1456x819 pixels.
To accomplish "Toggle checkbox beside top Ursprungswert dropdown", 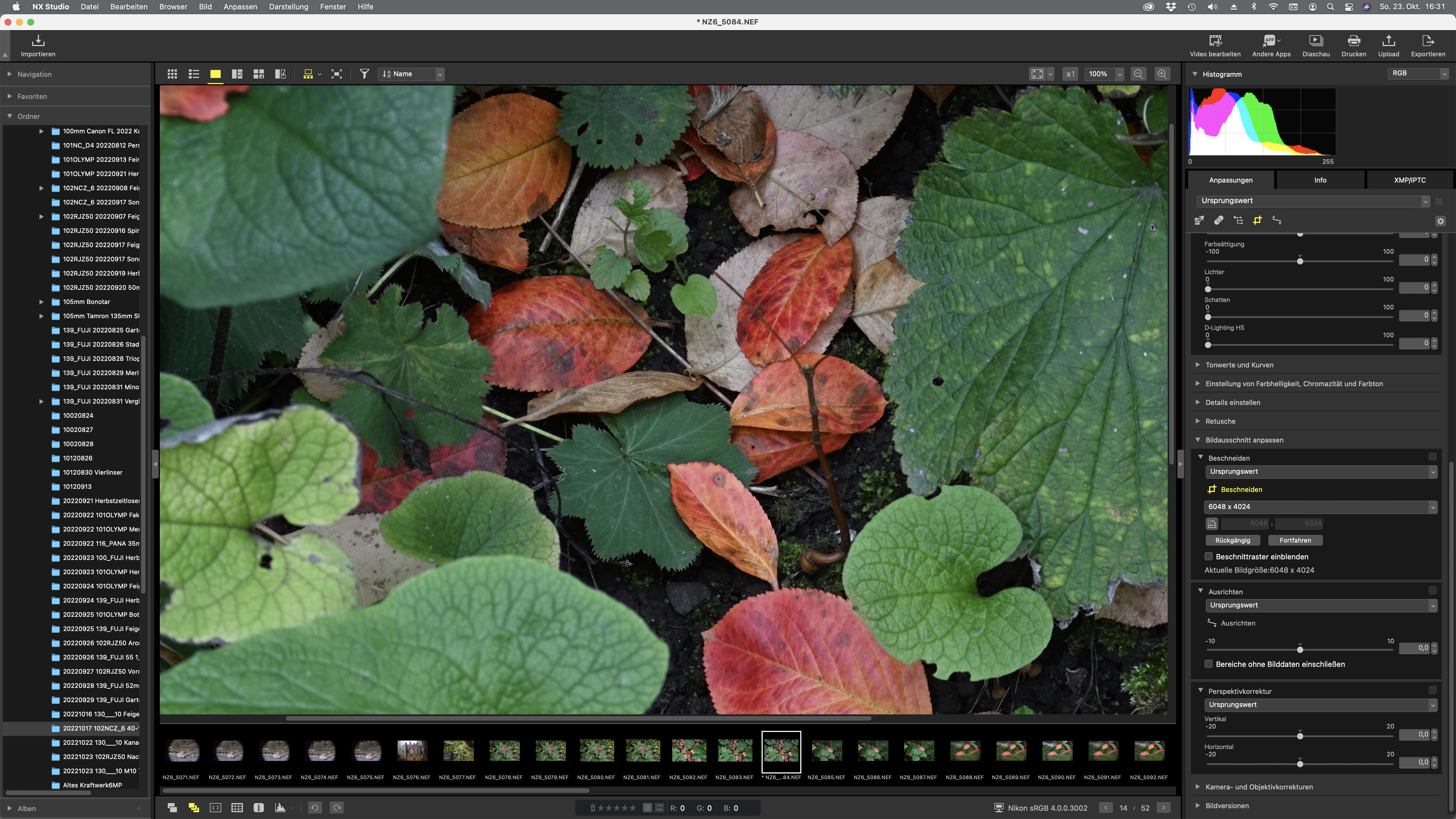I will pyautogui.click(x=1439, y=201).
